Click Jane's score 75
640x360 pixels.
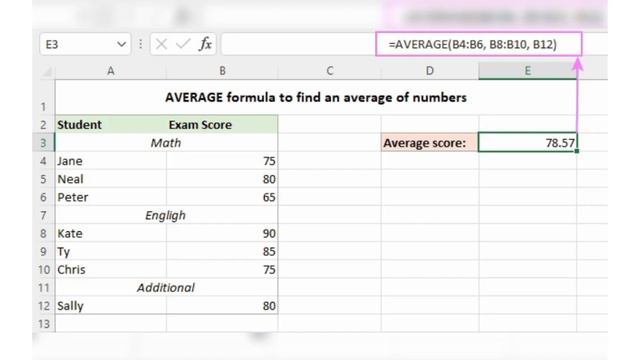point(222,161)
